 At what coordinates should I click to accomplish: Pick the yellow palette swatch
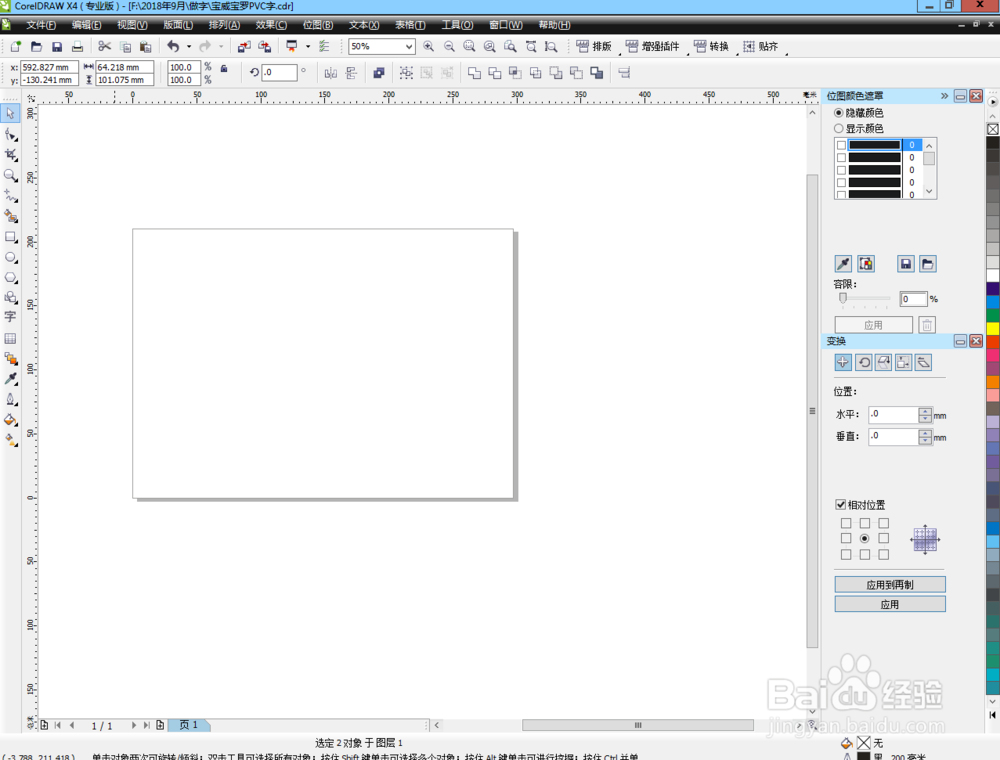(x=993, y=328)
